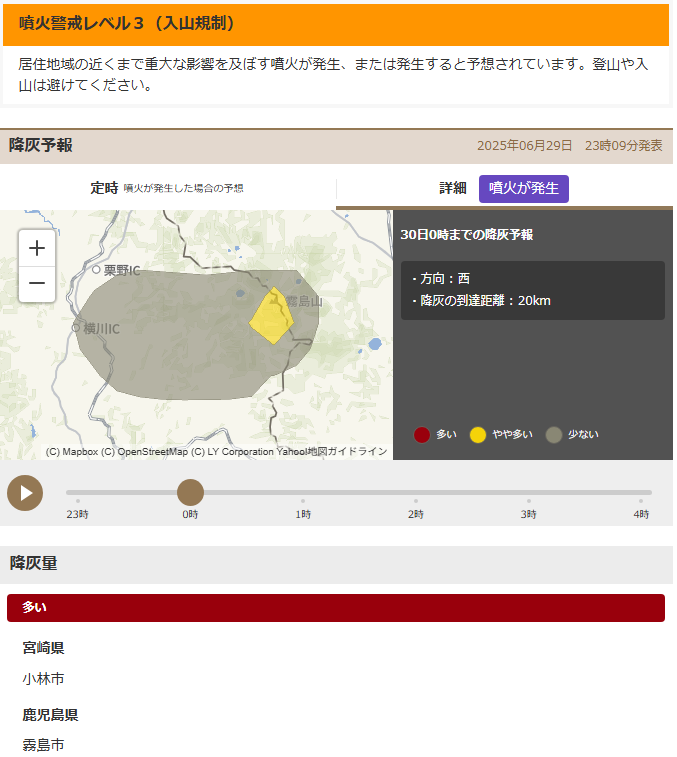The height and width of the screenshot is (757, 677).
Task: Click the gray 少ない legend swatch
Action: point(553,435)
